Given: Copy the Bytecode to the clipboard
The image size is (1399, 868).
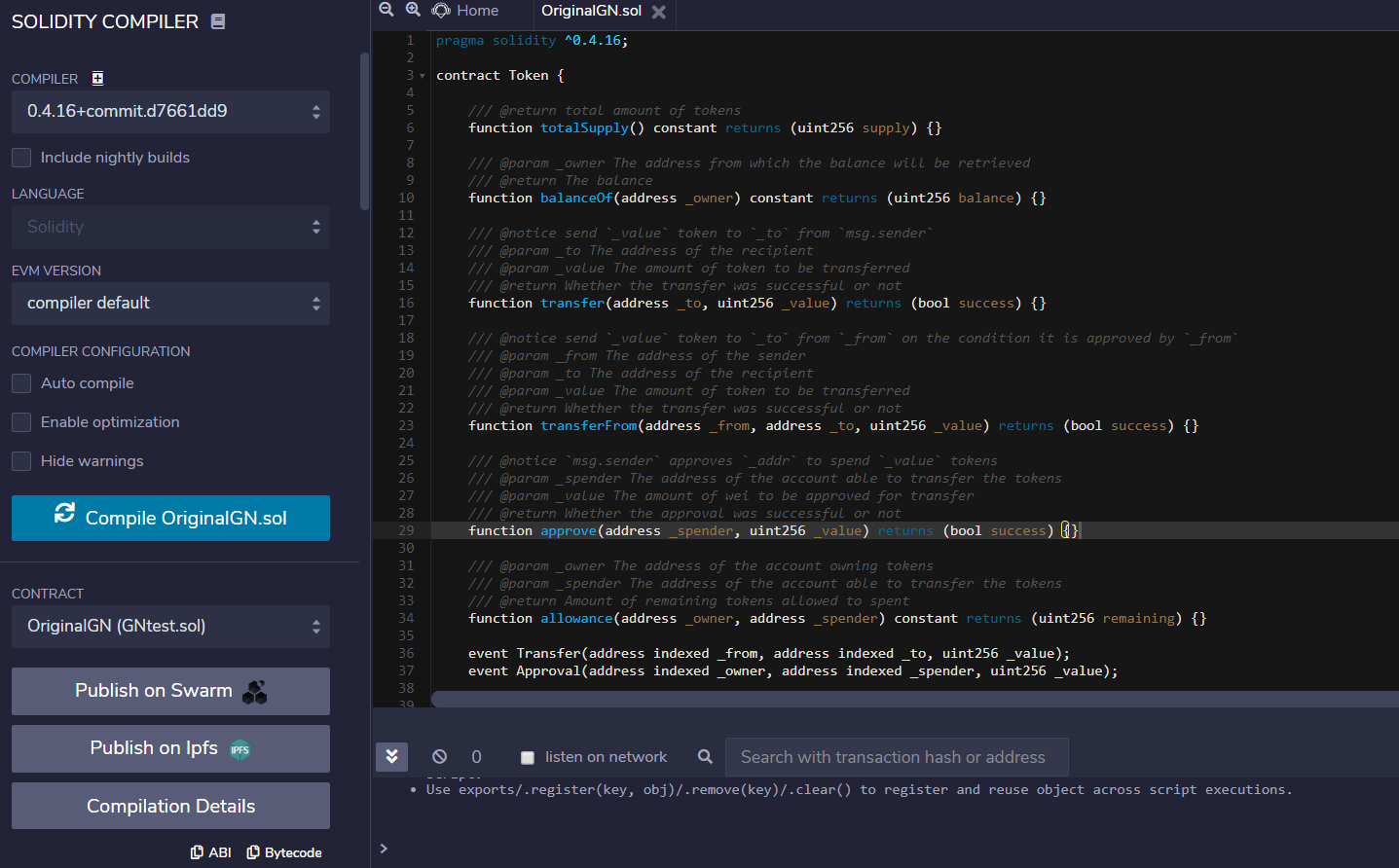Looking at the screenshot, I should click(x=284, y=852).
